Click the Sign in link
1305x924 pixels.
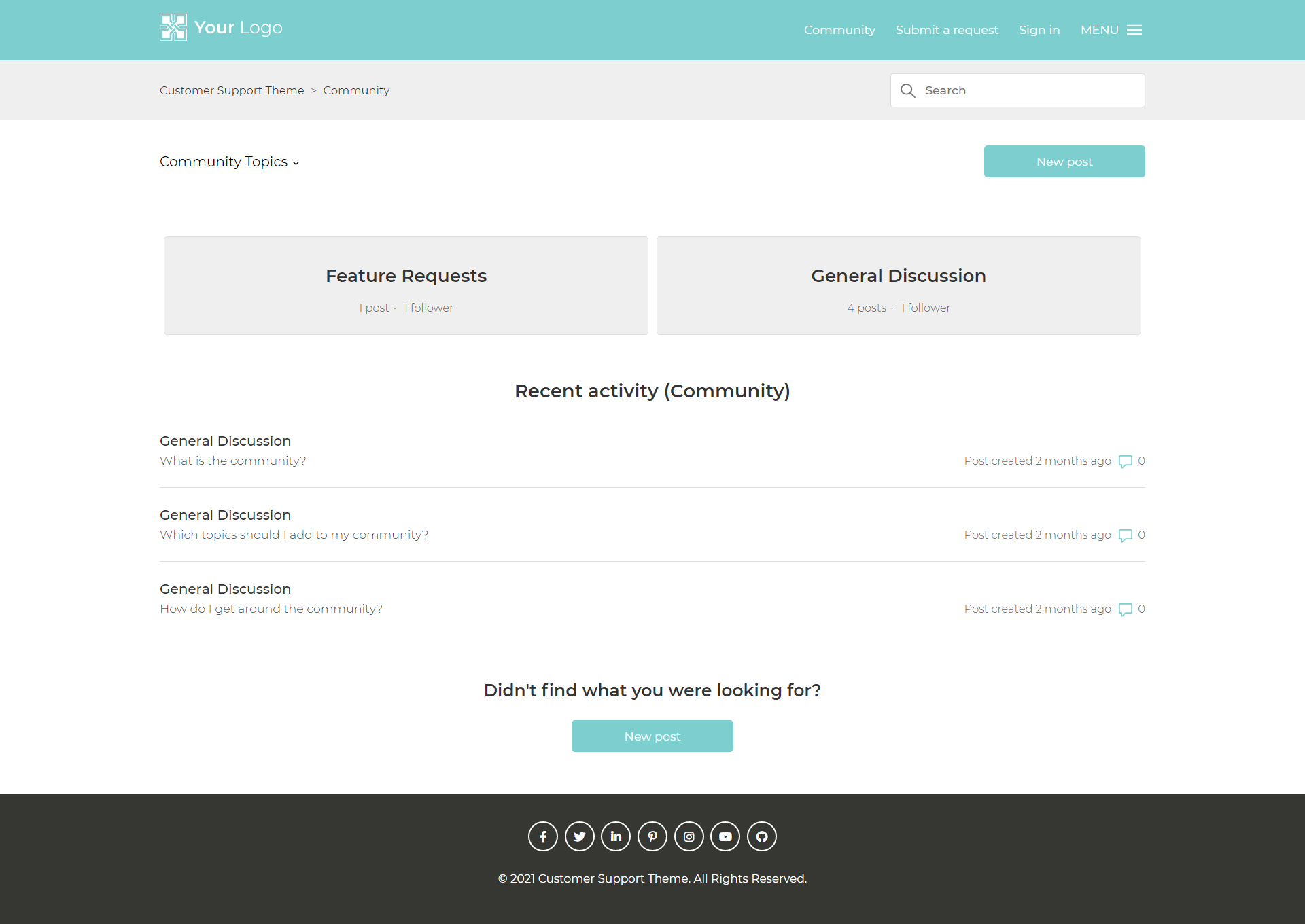click(x=1039, y=30)
